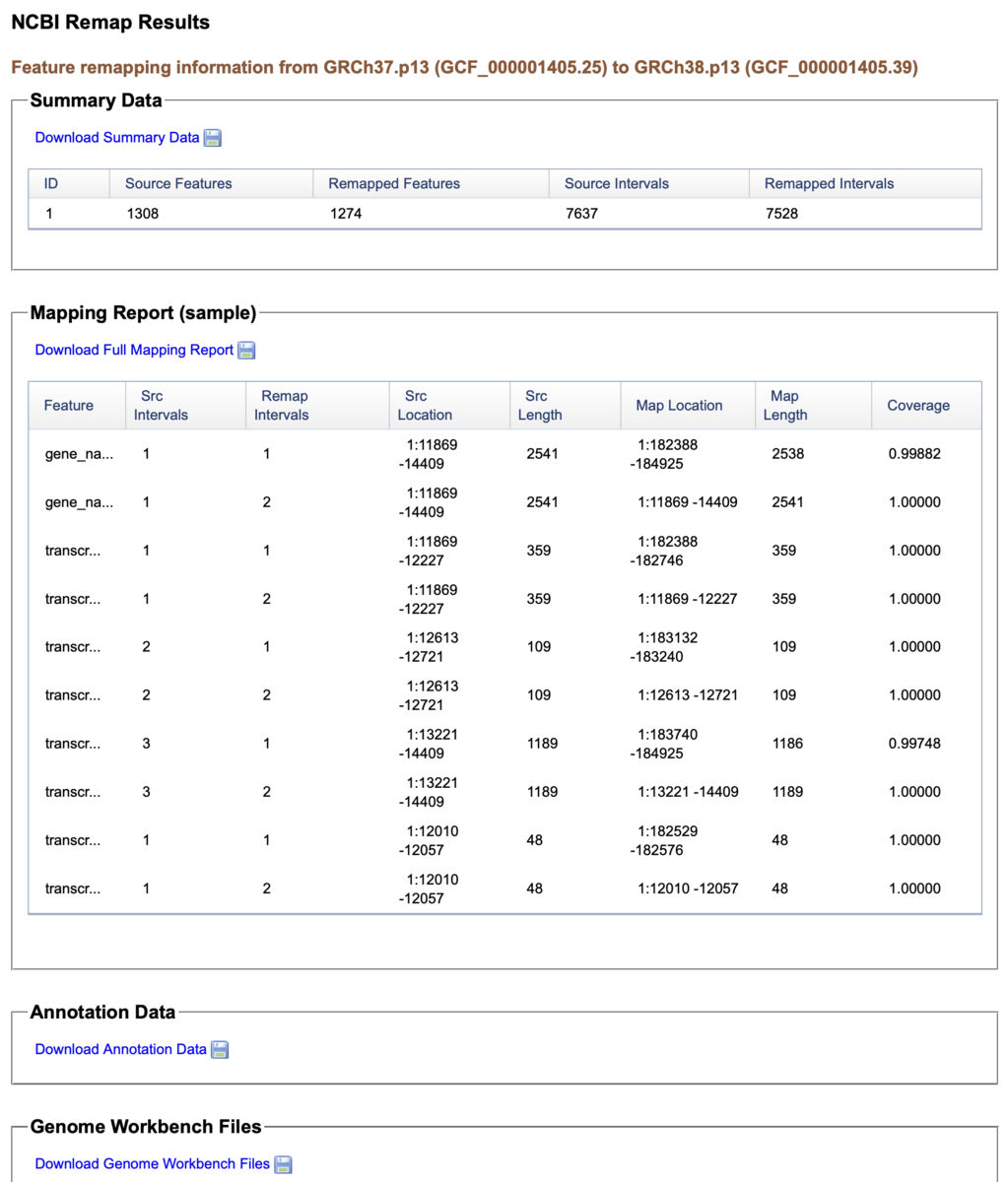Follow the Download Annotation Data link
This screenshot has height=1182, width=1008.
[121, 1050]
